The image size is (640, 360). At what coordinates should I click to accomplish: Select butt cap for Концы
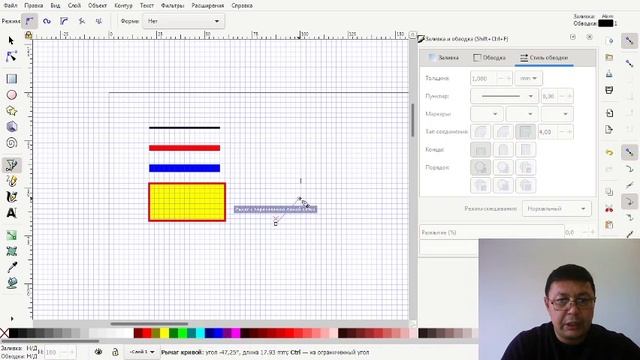point(480,150)
